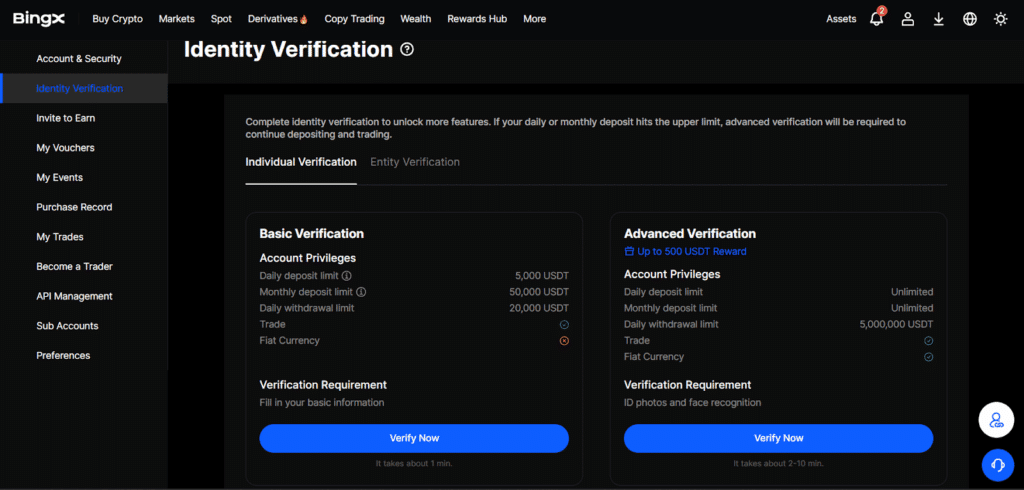
Task: Click Verify Now under Advanced Verification
Action: coord(778,438)
